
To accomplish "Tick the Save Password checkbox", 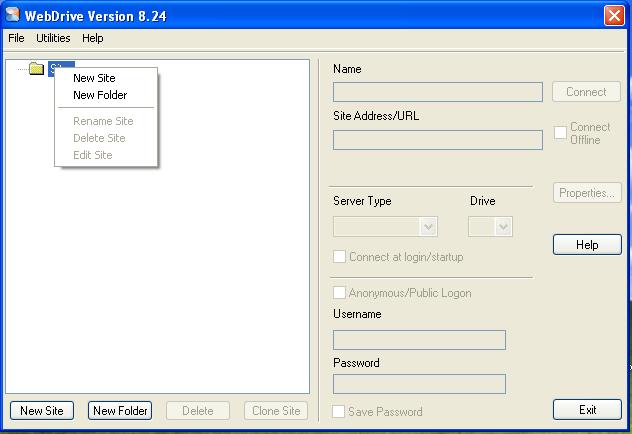I will pos(339,411).
